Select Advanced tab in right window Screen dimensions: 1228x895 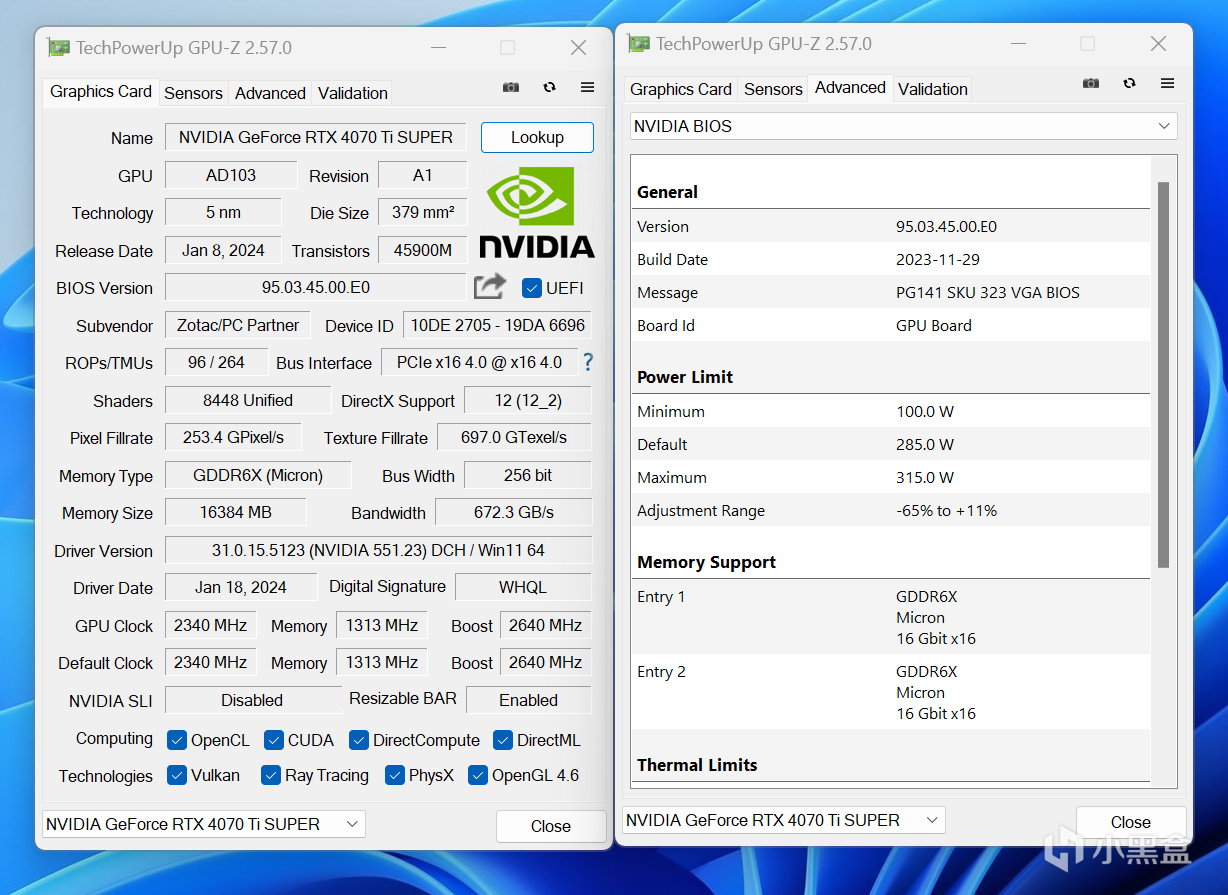click(850, 87)
